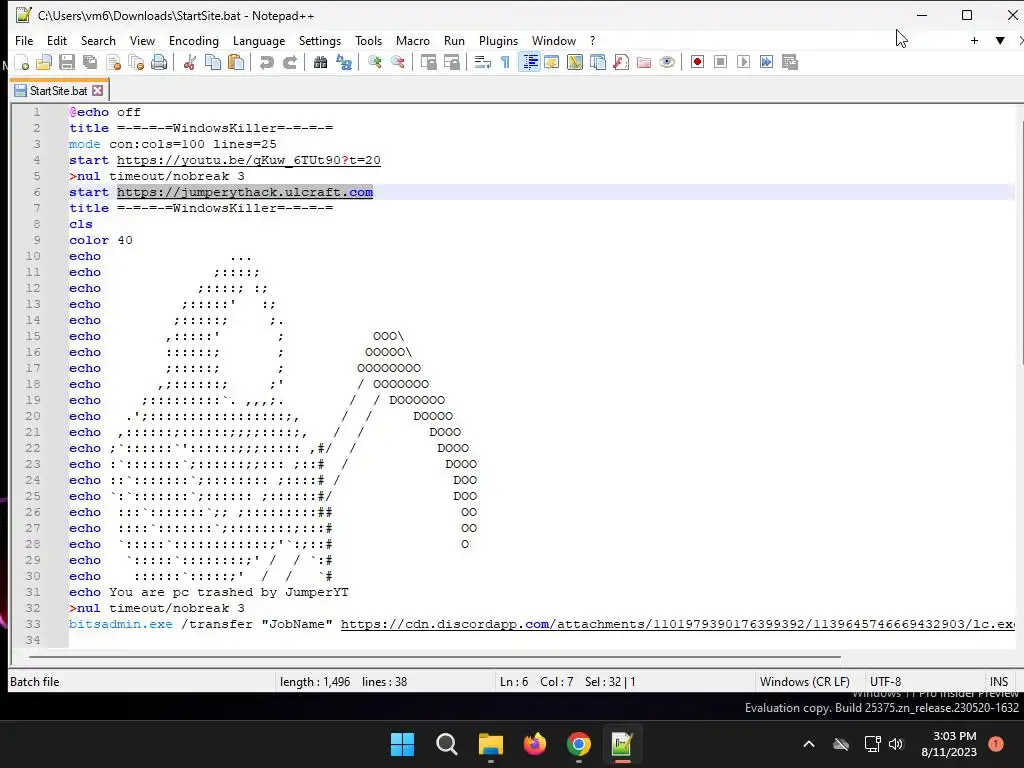Open the Edit menu
The image size is (1024, 768).
(x=57, y=40)
